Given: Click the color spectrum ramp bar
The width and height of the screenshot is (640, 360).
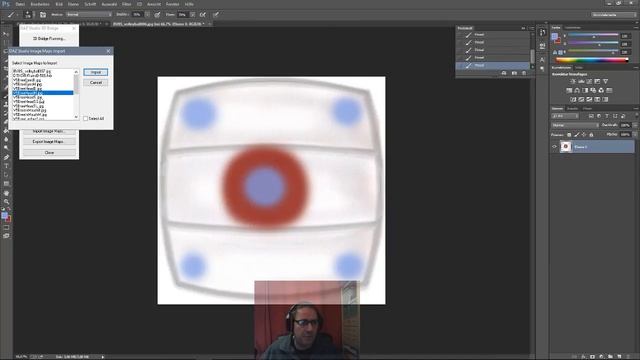Looking at the screenshot, I should tap(592, 60).
